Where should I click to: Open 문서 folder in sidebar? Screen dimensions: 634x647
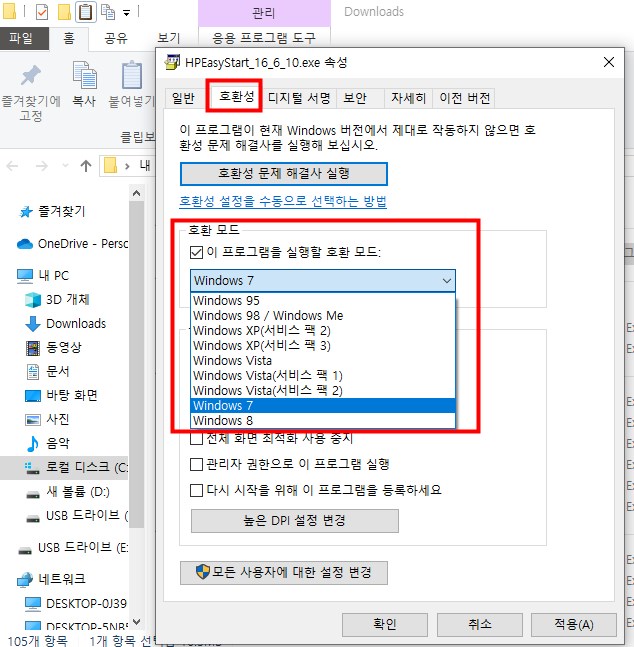(47, 371)
